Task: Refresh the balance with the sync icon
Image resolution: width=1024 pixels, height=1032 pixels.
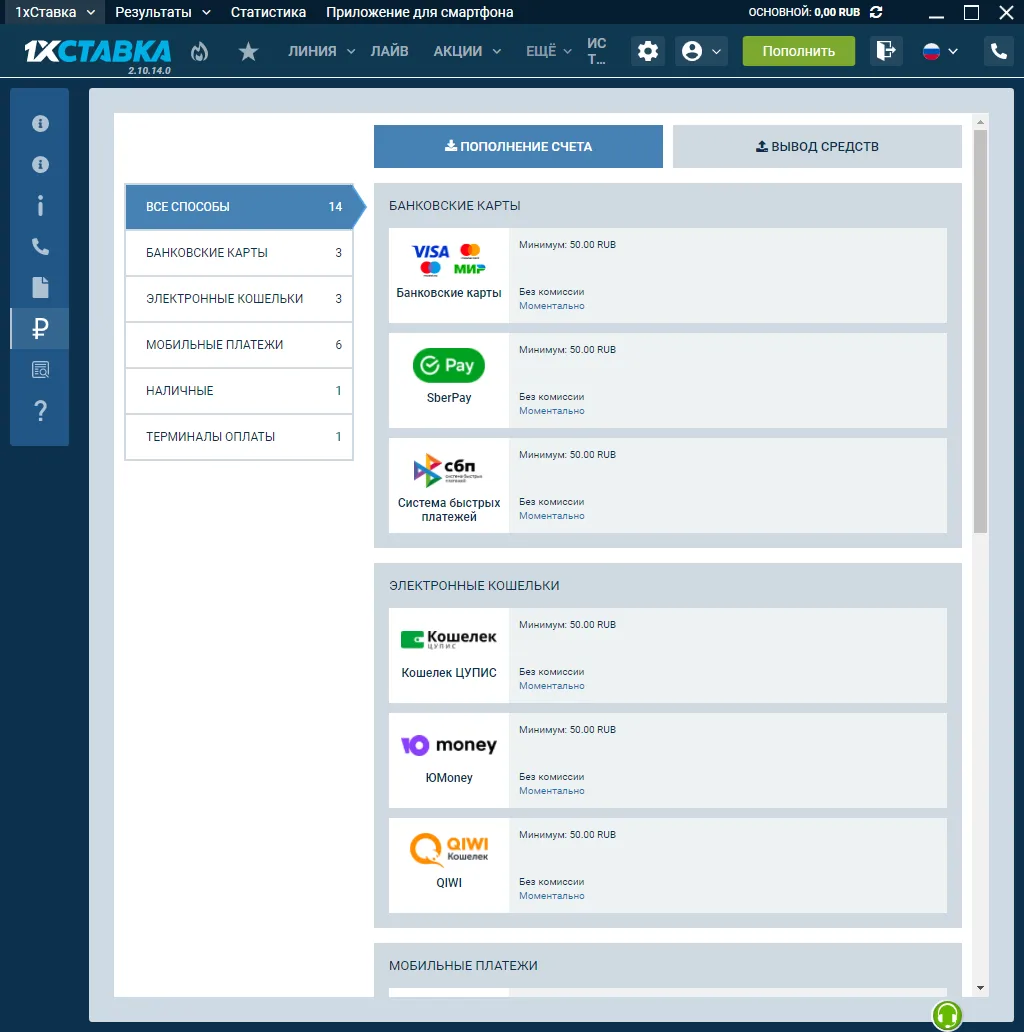Action: (x=877, y=12)
